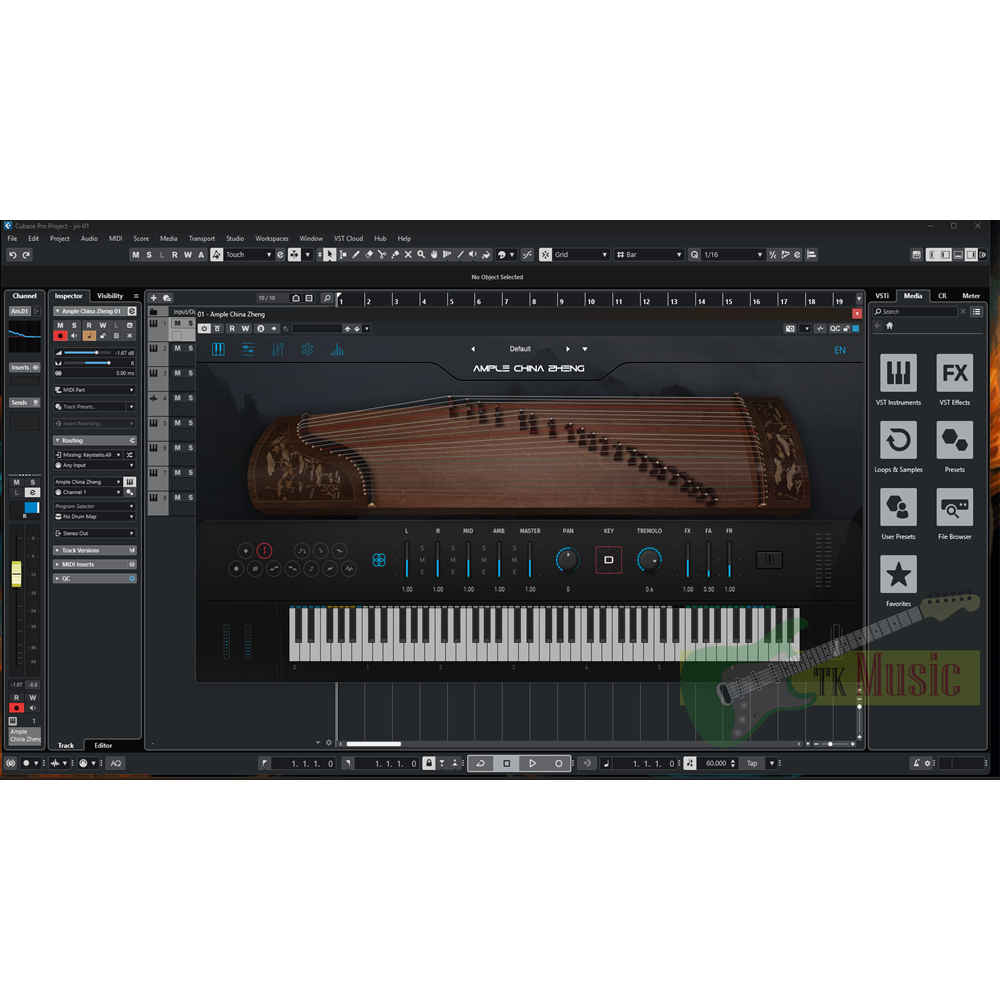
Task: Mute track 2 in the track list
Action: coord(177,348)
